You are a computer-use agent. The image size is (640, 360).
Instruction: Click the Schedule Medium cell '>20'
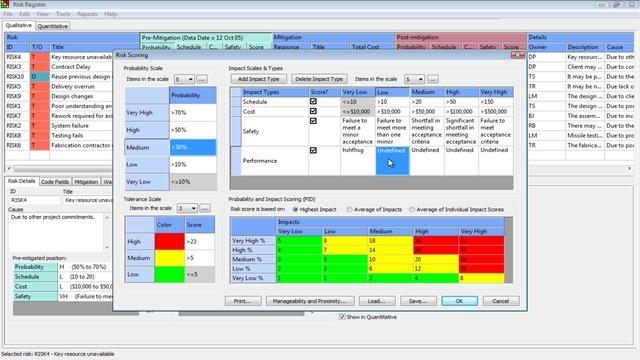[x=427, y=102]
